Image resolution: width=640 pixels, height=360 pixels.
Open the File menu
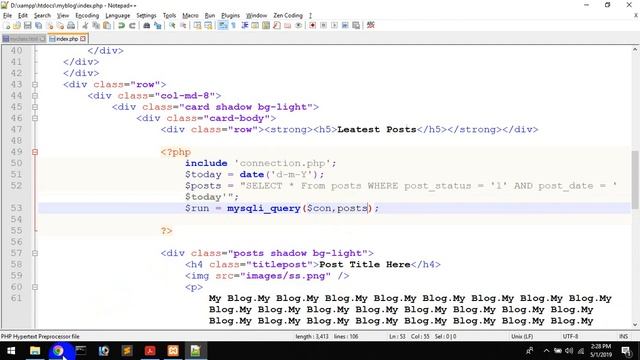pyautogui.click(x=7, y=16)
